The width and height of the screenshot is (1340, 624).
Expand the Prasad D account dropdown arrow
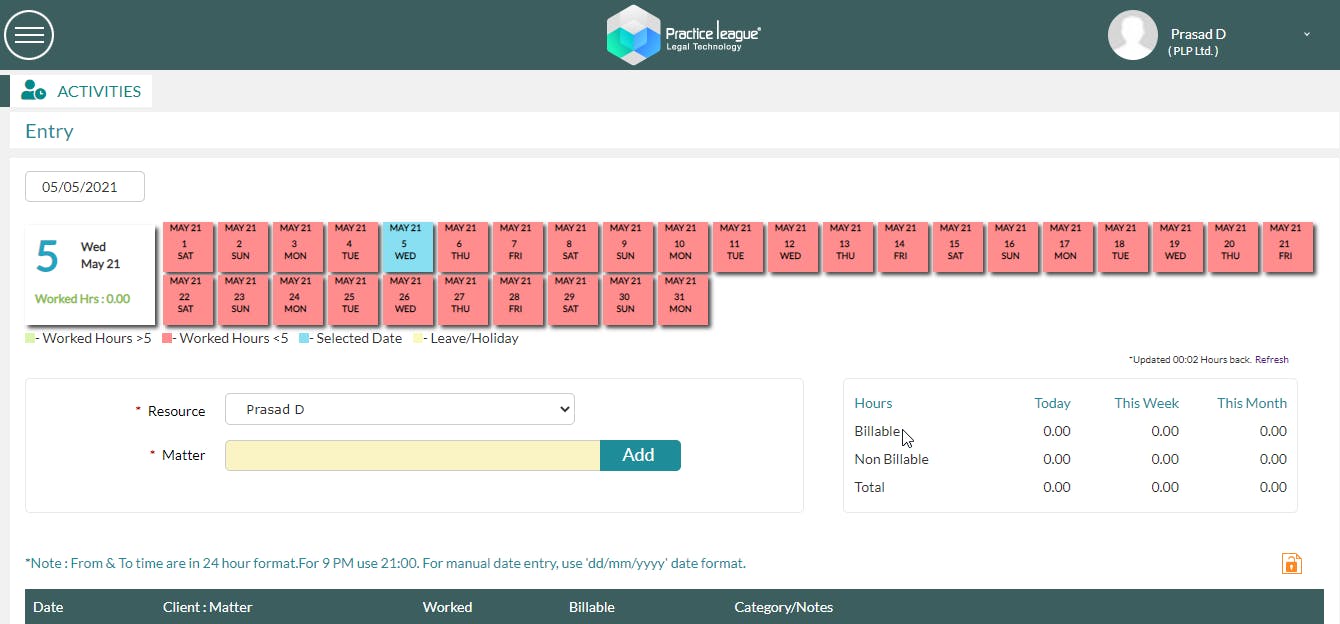tap(1306, 34)
